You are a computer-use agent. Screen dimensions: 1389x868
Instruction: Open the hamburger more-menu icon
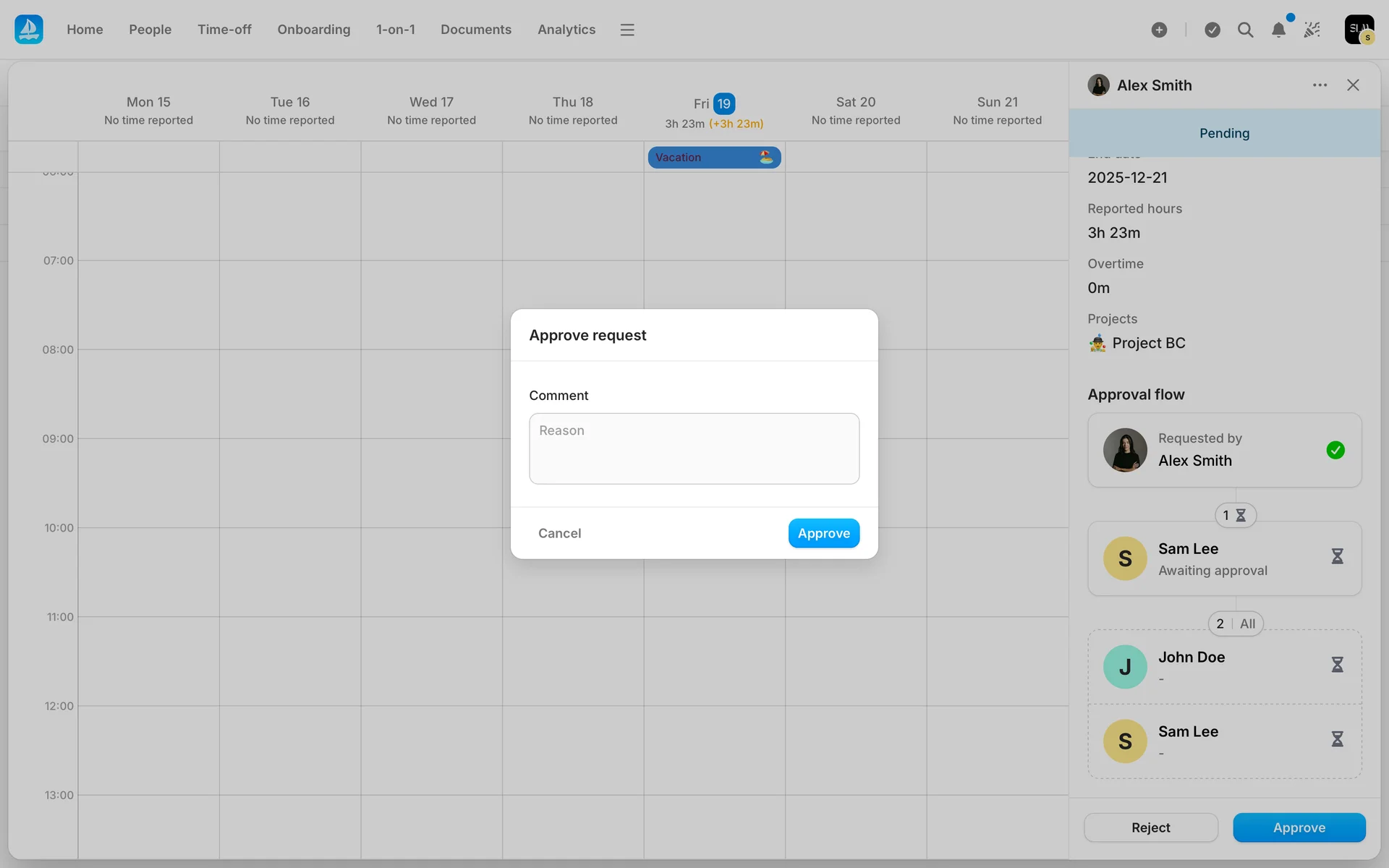(x=626, y=30)
